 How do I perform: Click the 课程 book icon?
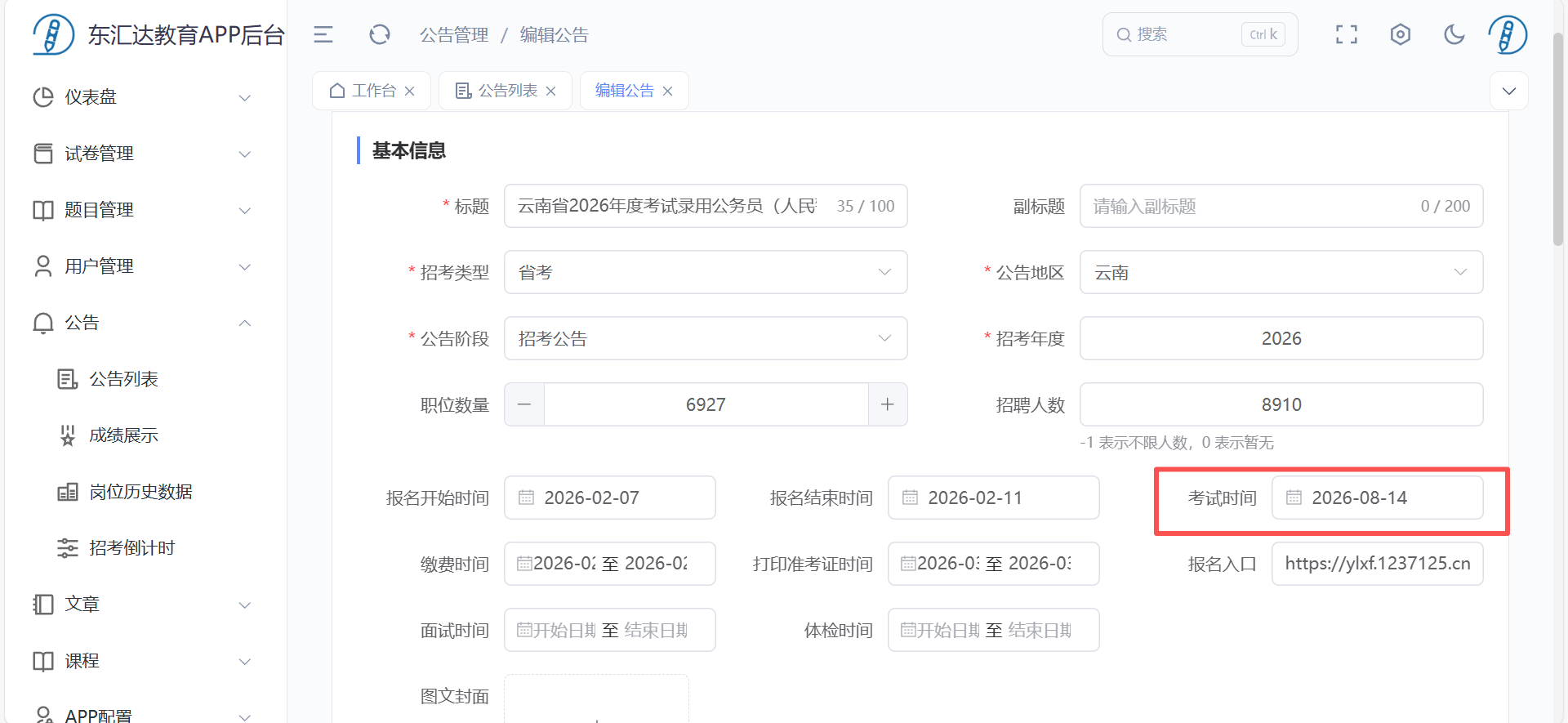coord(43,661)
